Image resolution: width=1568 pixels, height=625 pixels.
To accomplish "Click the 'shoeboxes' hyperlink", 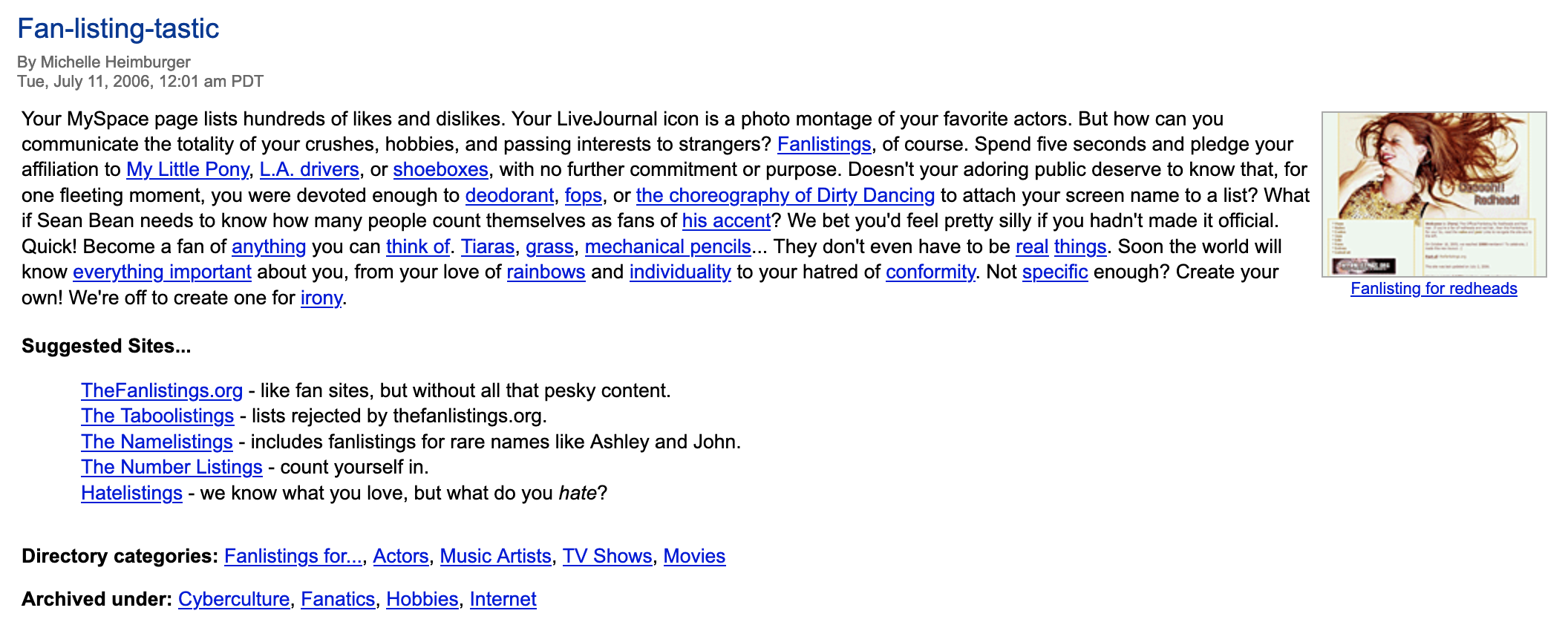I will (440, 169).
